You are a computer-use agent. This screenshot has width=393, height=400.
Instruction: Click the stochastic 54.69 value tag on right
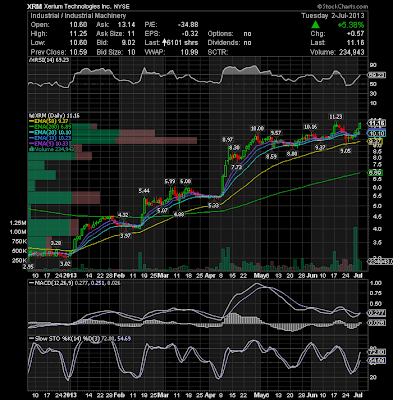(x=377, y=361)
